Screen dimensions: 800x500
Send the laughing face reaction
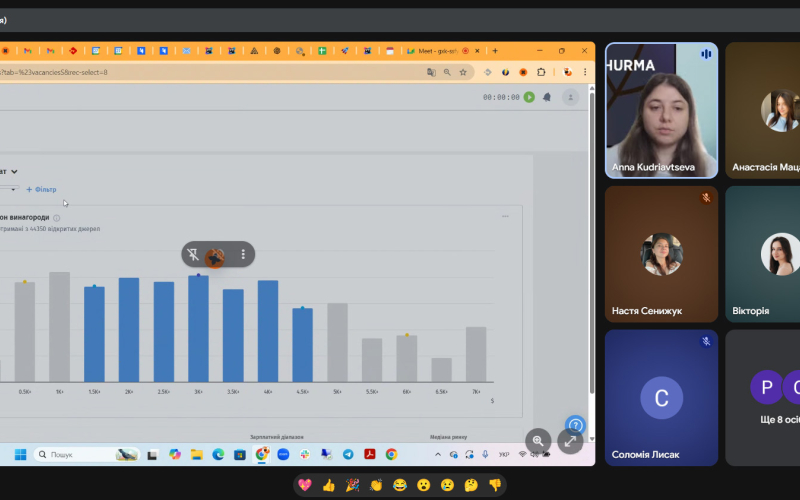tap(400, 485)
